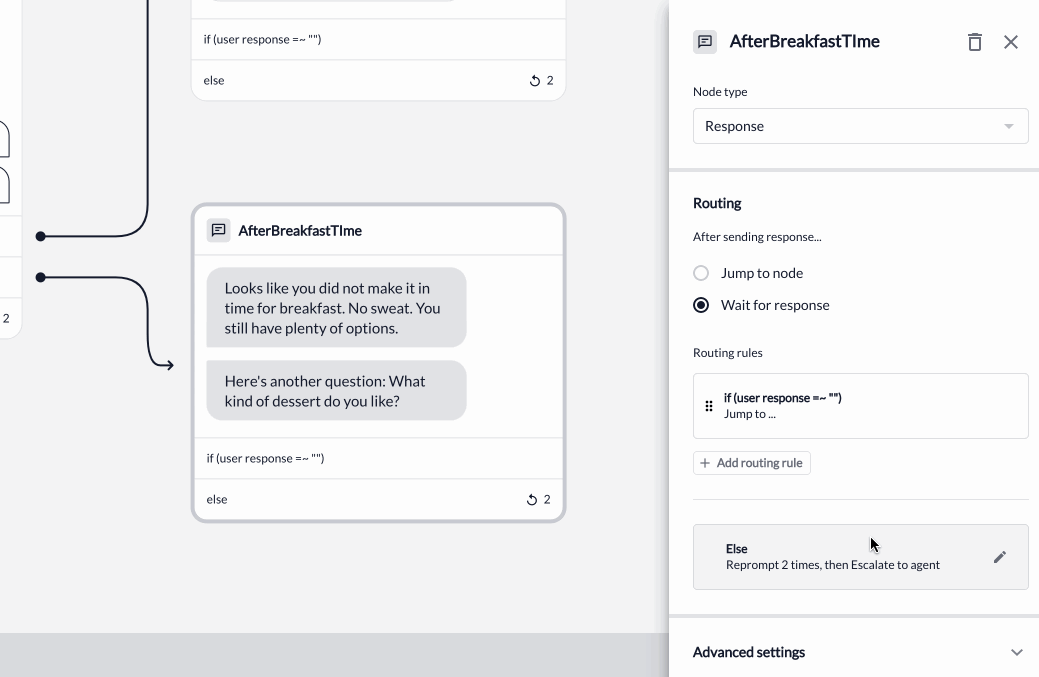Click the dessert question message bubble
Screen dimensions: 1039x677
pyautogui.click(x=336, y=391)
